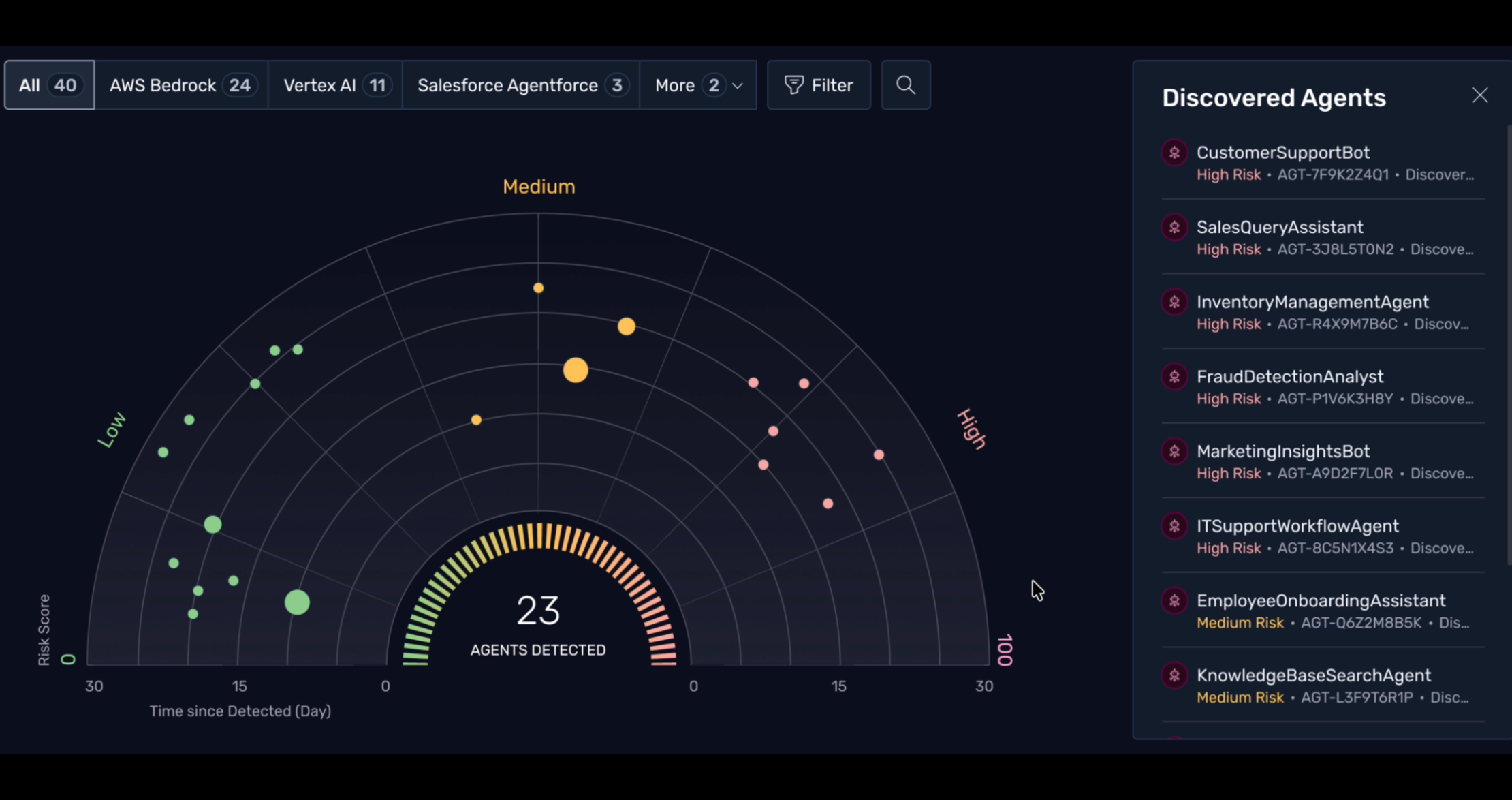The height and width of the screenshot is (800, 1512).
Task: Click SalesQueryAssistant agent icon
Action: (1174, 228)
